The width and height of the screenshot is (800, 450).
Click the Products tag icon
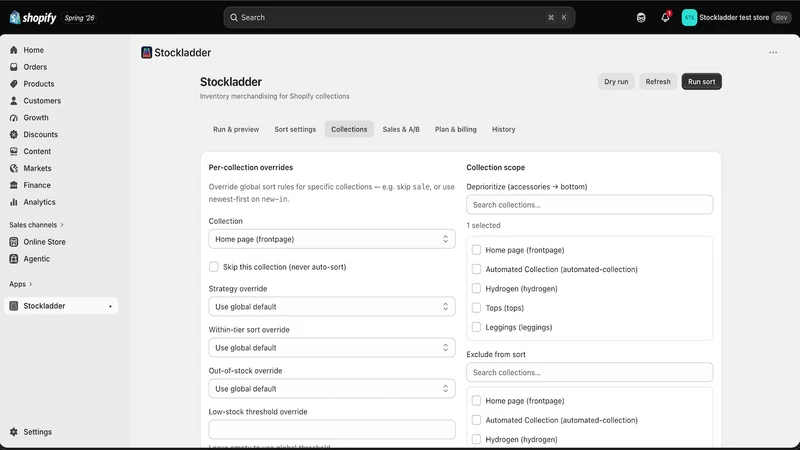(14, 84)
